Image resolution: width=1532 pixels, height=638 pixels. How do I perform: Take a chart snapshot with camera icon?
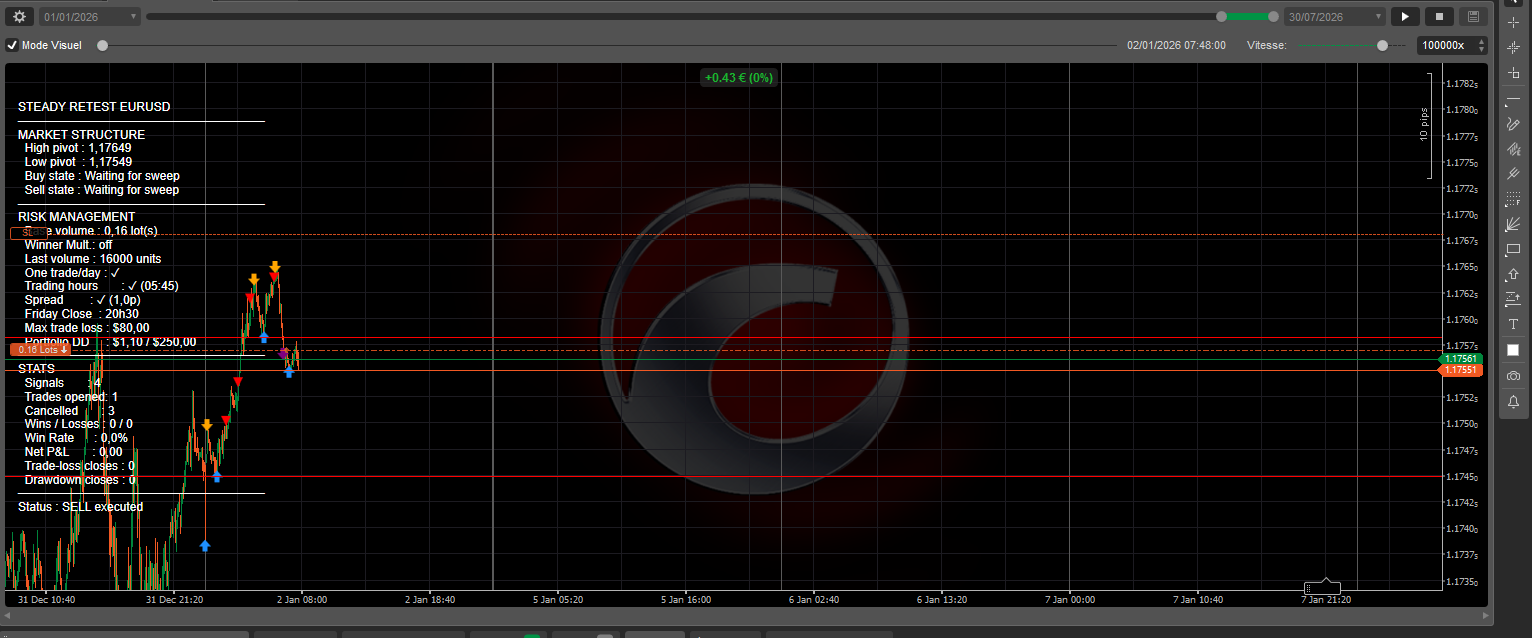point(1513,376)
